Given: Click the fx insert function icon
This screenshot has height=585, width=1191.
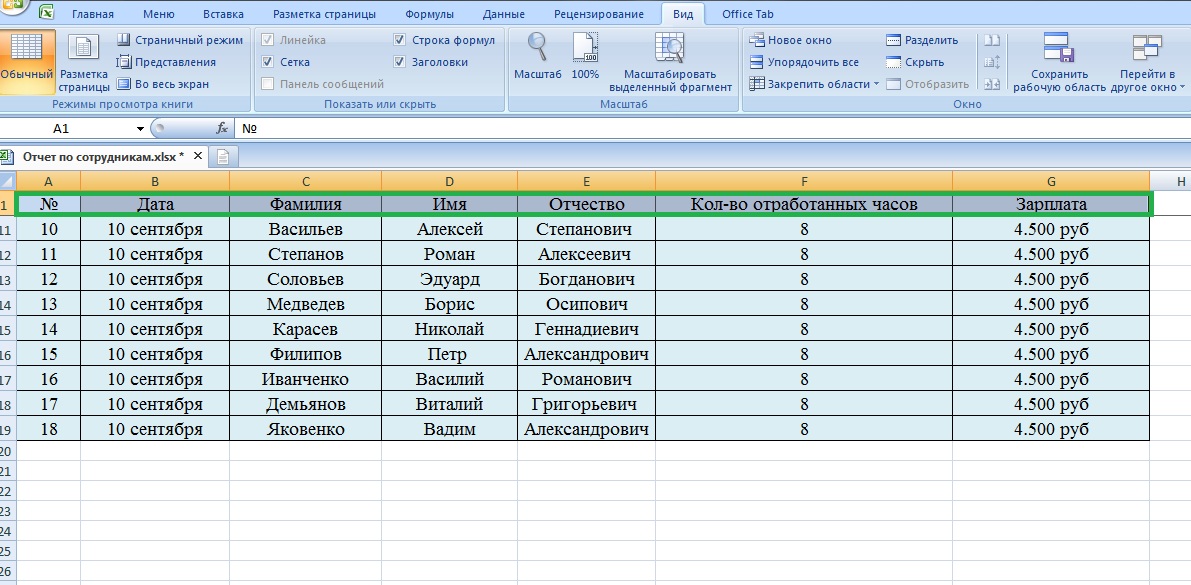Looking at the screenshot, I should click(x=221, y=129).
